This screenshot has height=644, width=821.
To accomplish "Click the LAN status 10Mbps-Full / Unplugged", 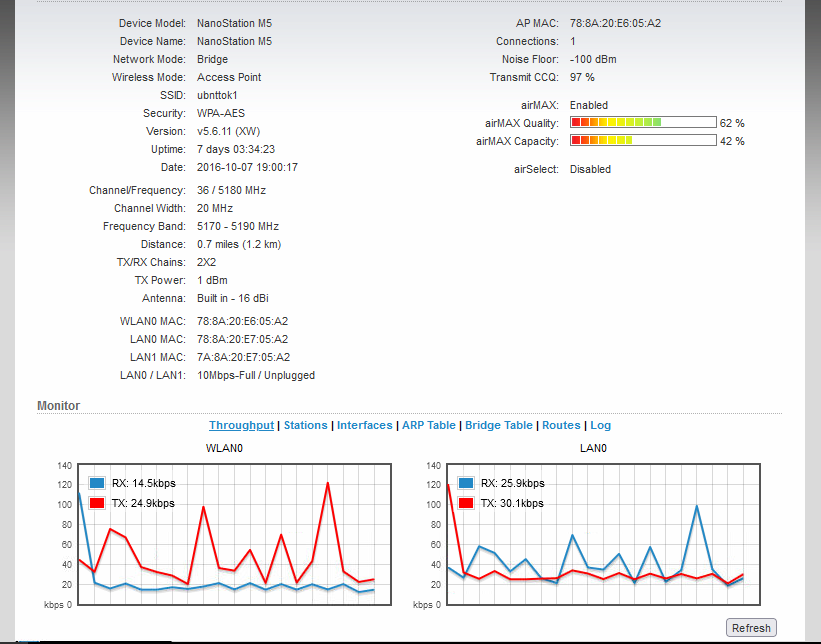I will pos(256,375).
